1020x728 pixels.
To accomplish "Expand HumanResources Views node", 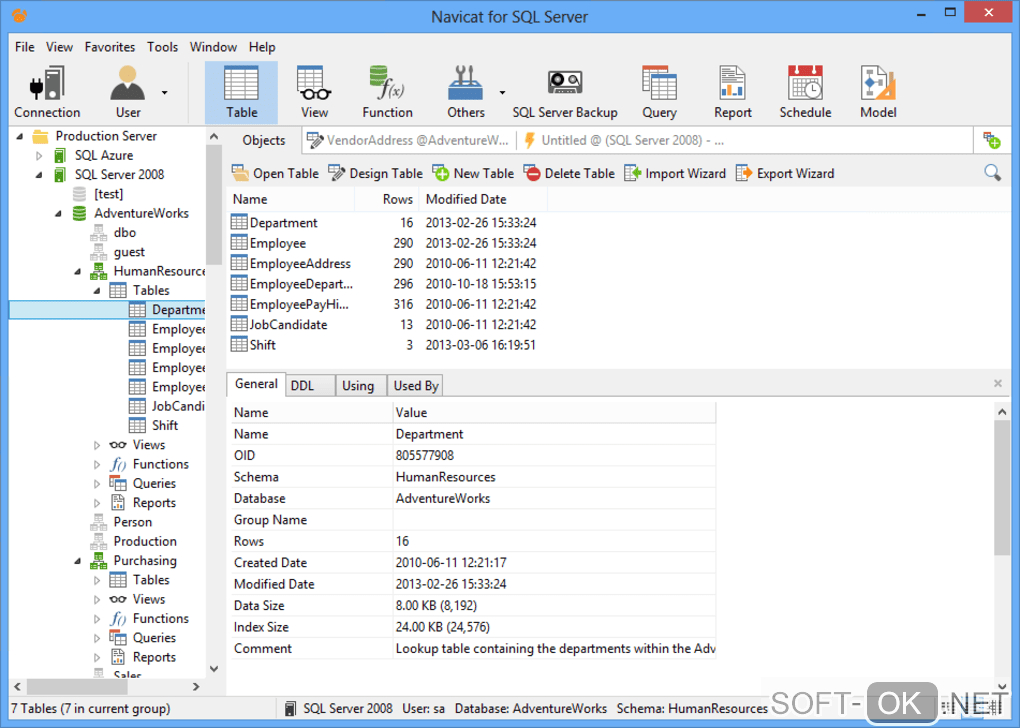I will point(97,445).
